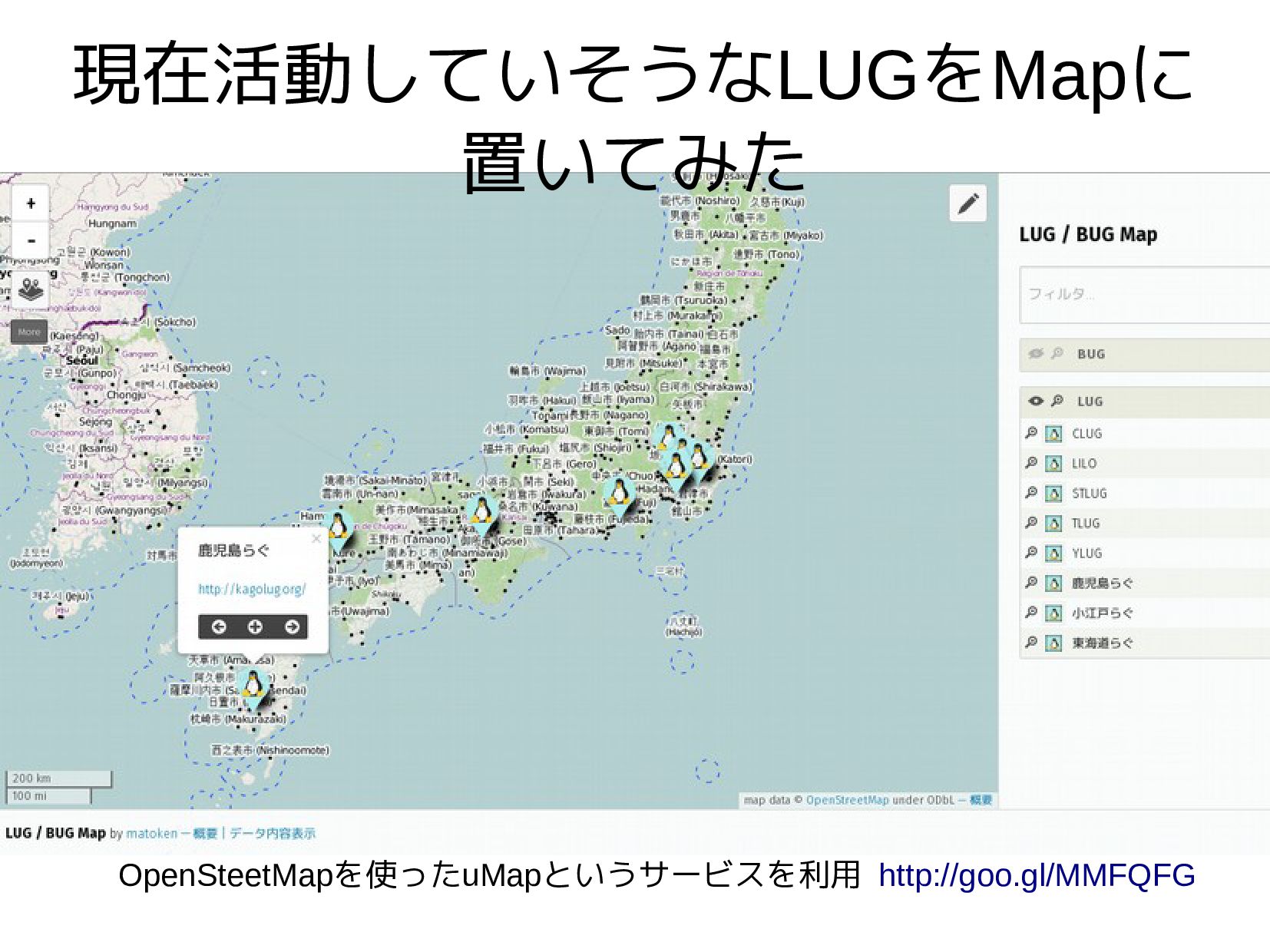Click the LUG / BUG Map sidebar title
Image resolution: width=1270 pixels, height=952 pixels.
pos(1088,234)
